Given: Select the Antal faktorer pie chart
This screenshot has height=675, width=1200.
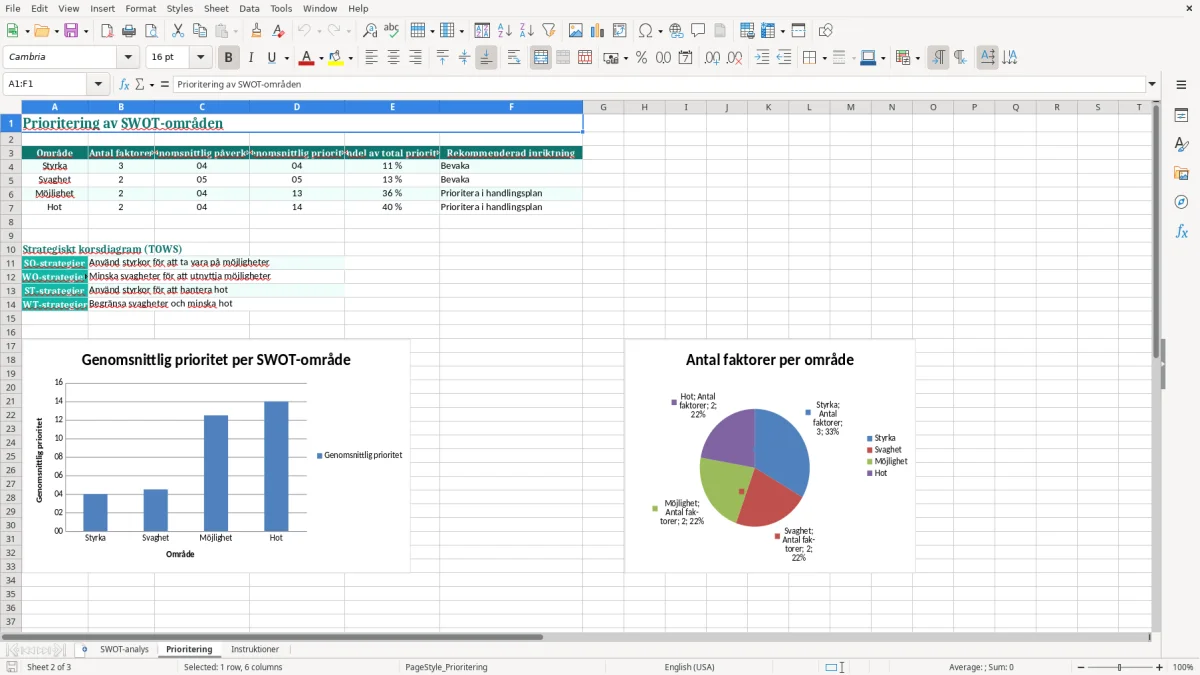Looking at the screenshot, I should pyautogui.click(x=769, y=456).
